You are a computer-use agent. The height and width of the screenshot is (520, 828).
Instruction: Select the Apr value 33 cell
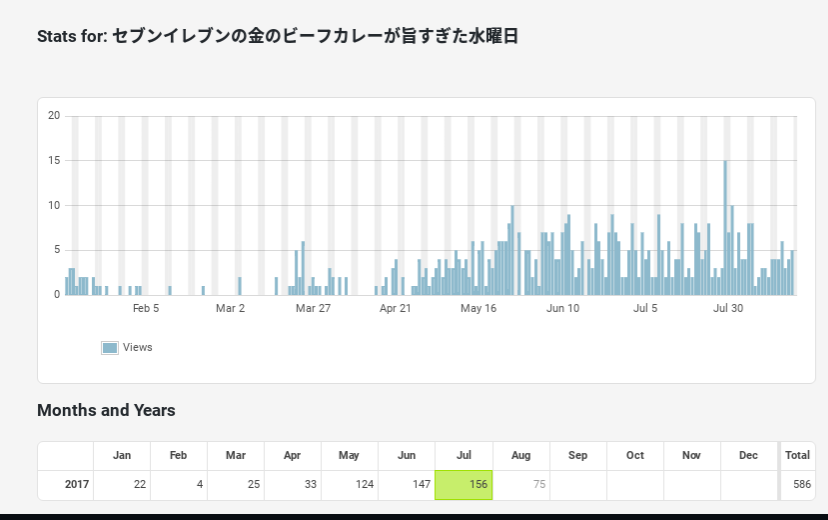(x=293, y=485)
